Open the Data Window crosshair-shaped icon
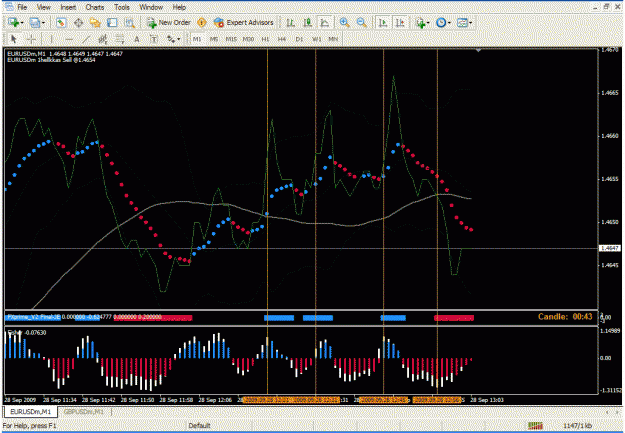The width and height of the screenshot is (625, 433). coord(79,23)
